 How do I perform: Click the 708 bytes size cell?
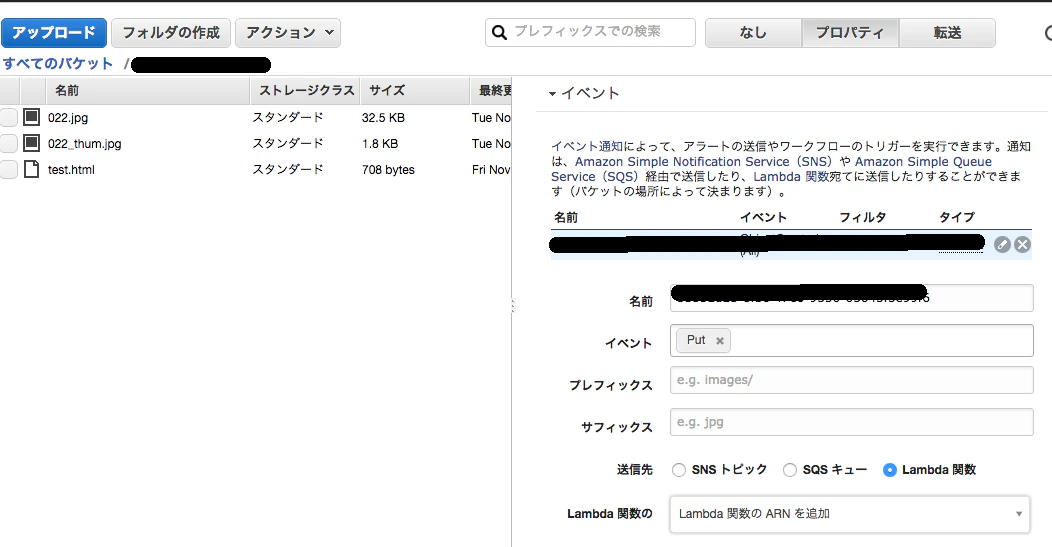[388, 170]
